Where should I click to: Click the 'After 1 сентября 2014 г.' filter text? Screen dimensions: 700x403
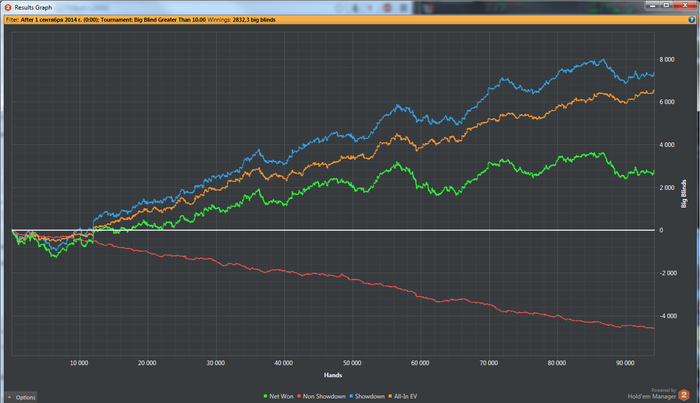[x=51, y=20]
